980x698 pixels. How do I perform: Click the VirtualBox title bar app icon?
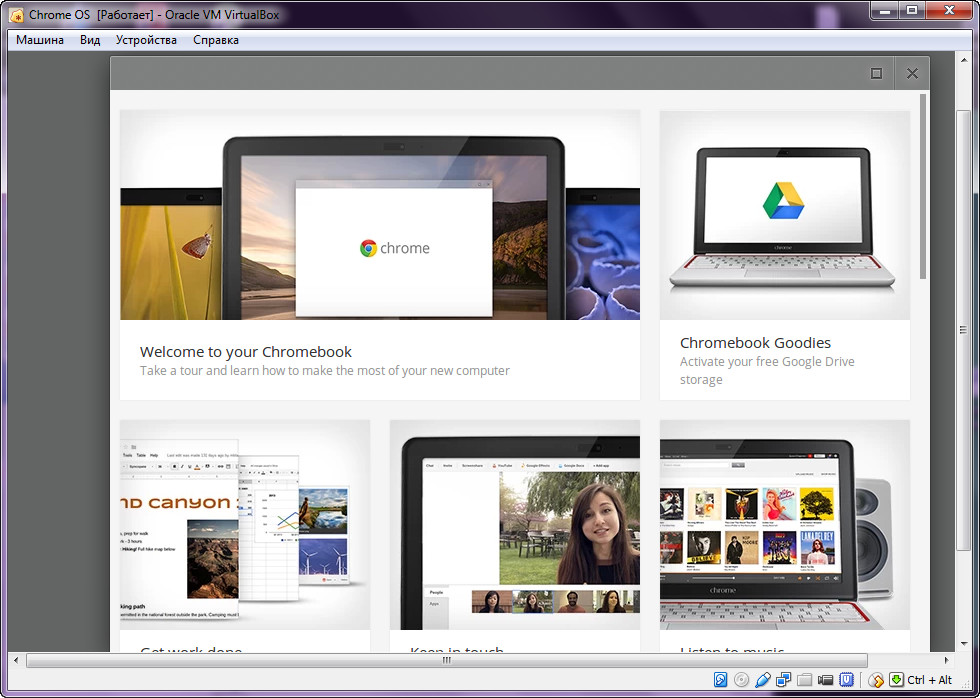click(x=16, y=14)
